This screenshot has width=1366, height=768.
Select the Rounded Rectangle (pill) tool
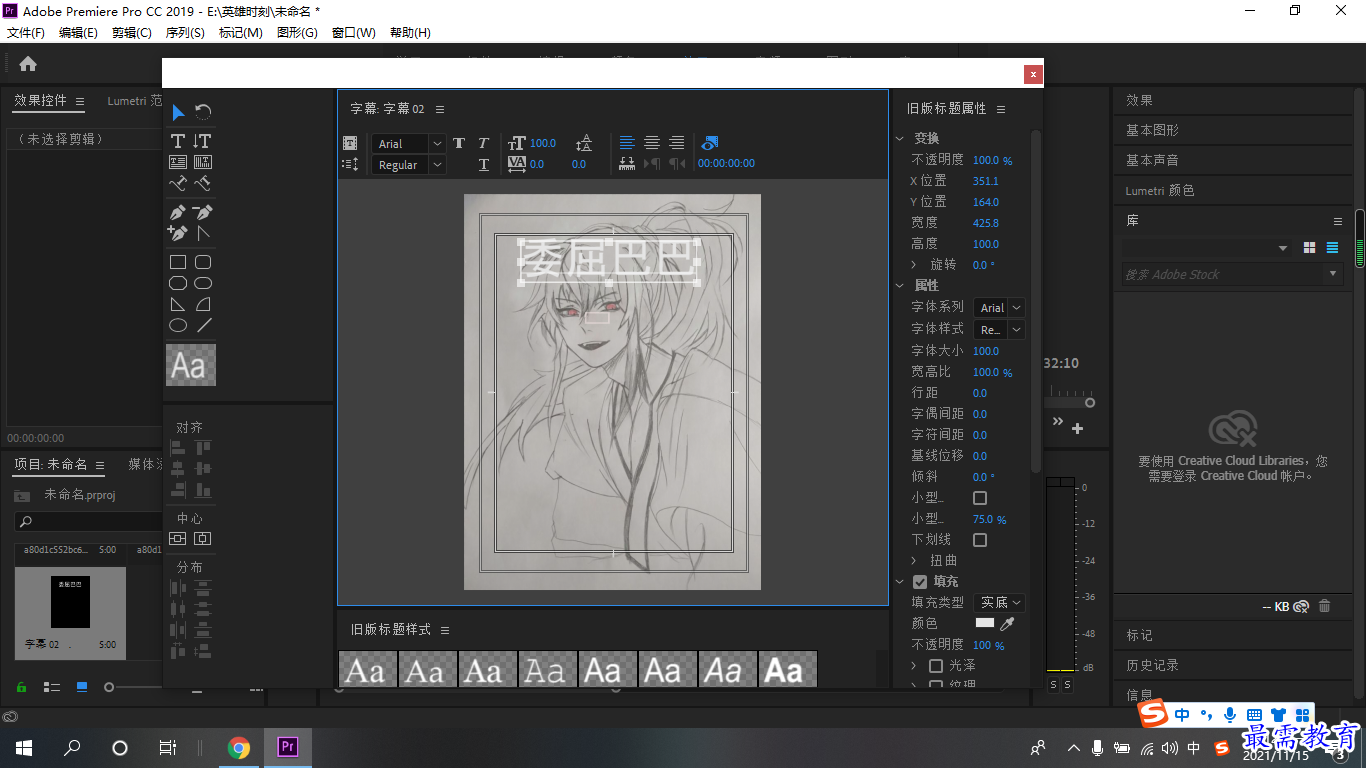[202, 283]
